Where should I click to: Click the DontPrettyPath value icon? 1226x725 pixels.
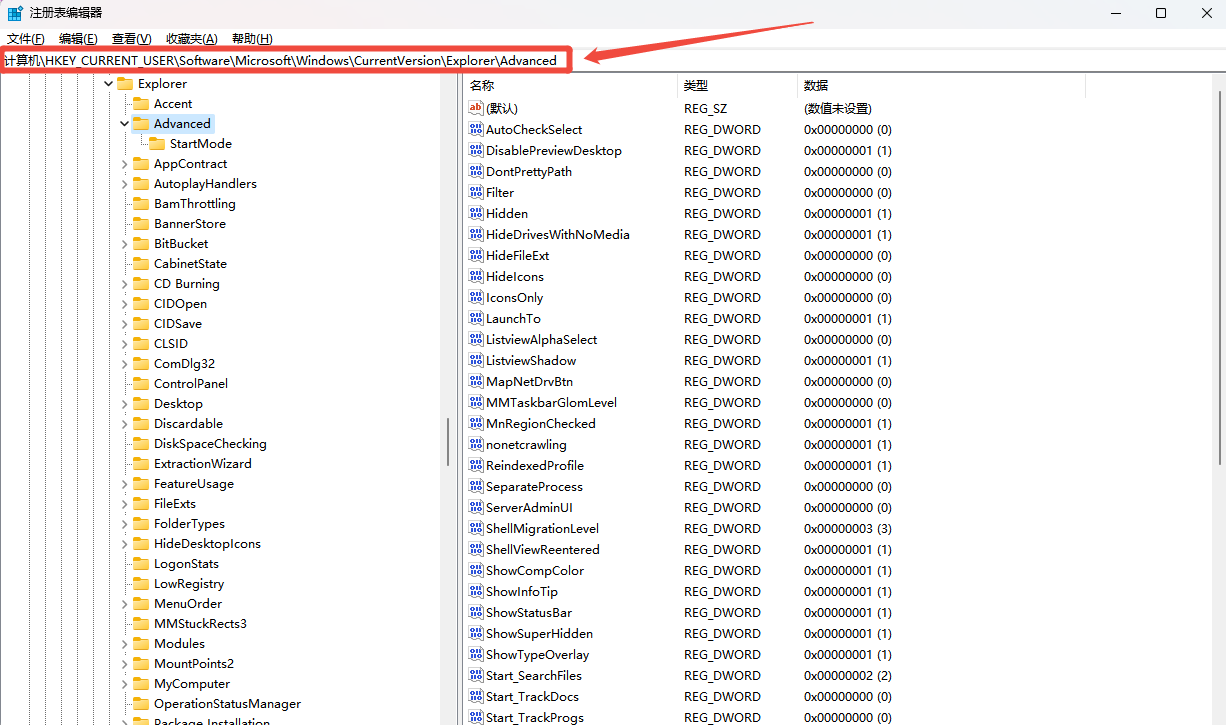476,171
